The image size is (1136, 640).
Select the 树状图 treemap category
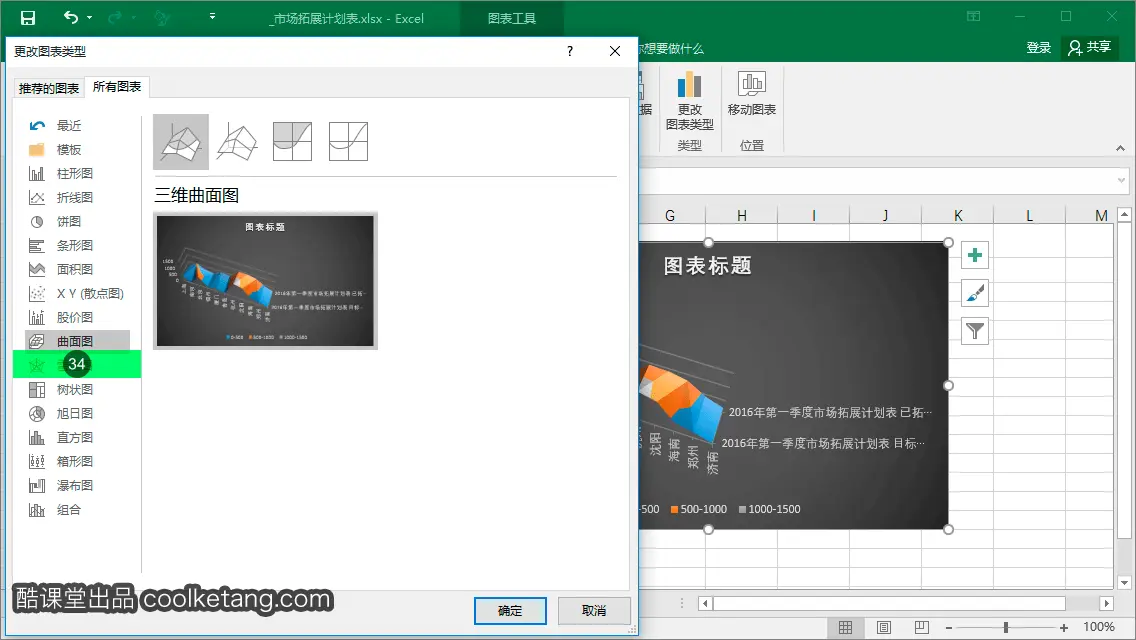pos(75,389)
